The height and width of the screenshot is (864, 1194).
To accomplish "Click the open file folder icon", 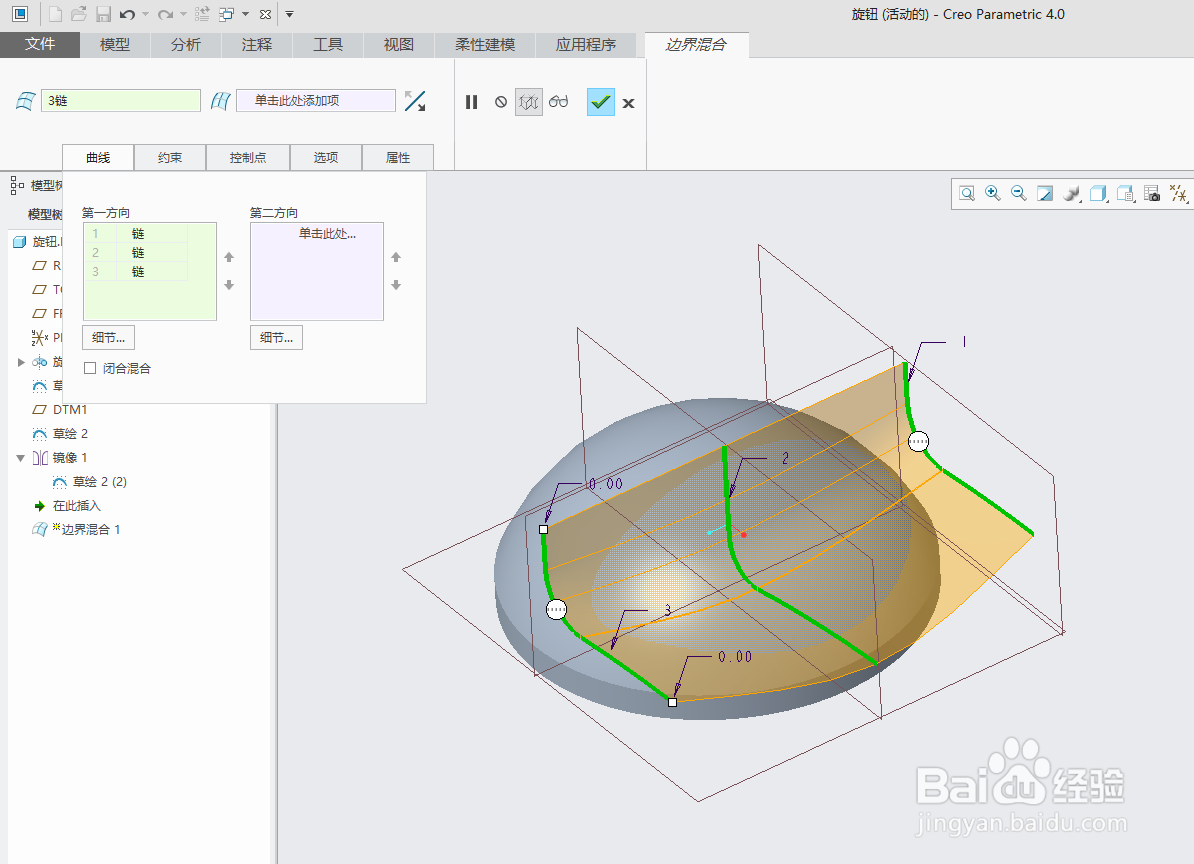I will tap(78, 14).
